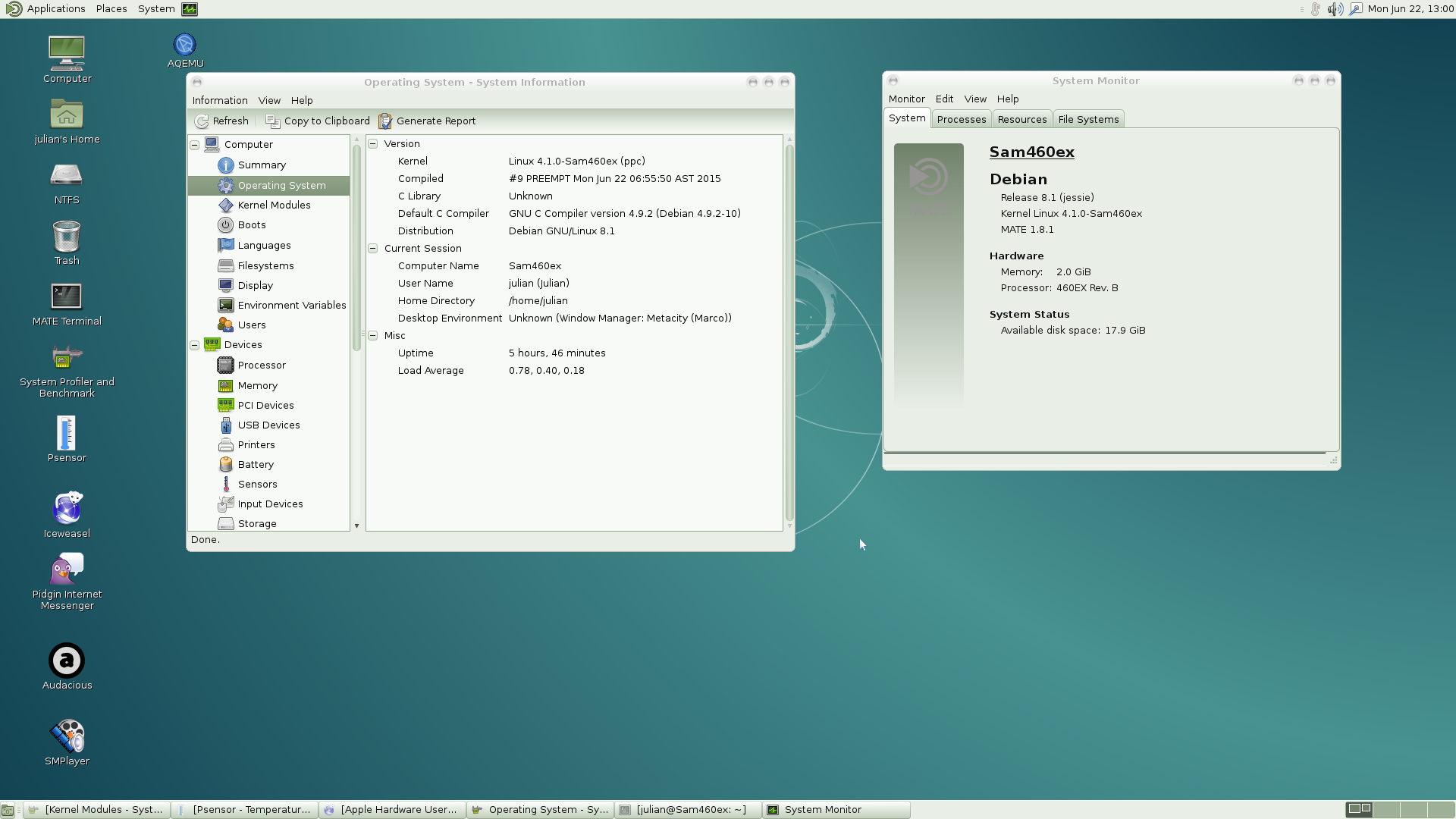1456x819 pixels.
Task: Open the Information menu
Action: (220, 101)
